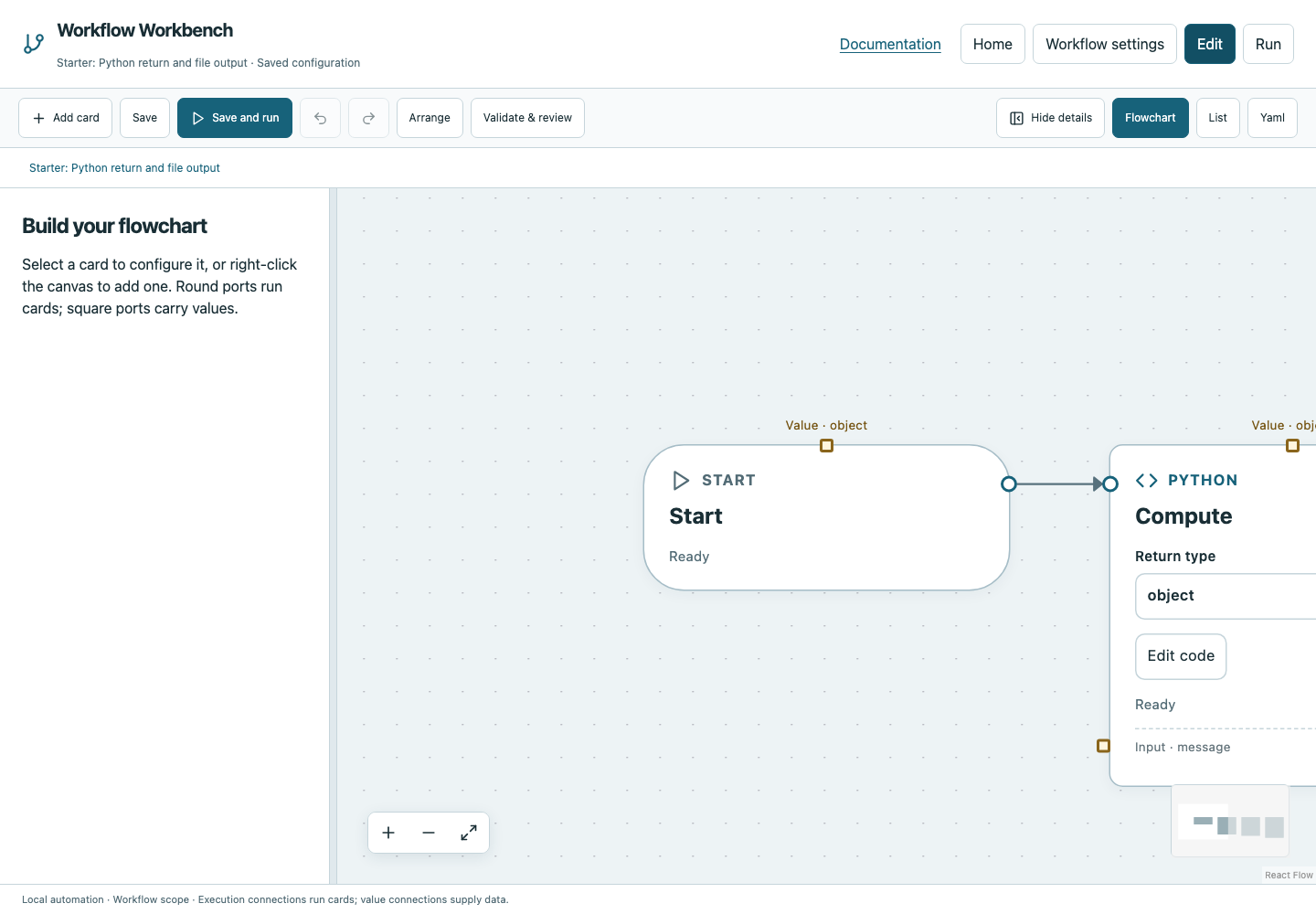Click the Start to Compute connection arrow
The height and width of the screenshot is (914, 1316).
[1059, 484]
